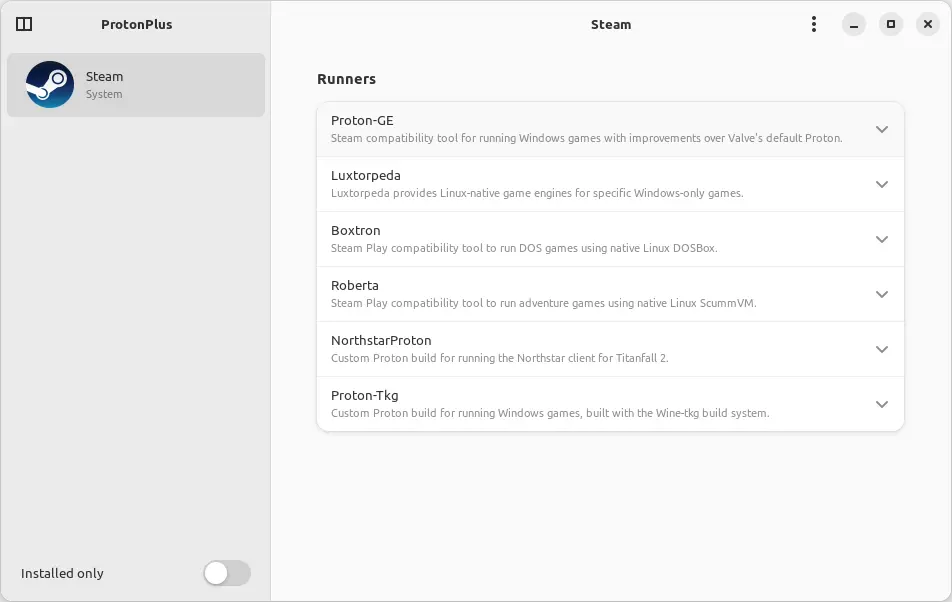Screen dimensions: 952x602
Task: Click the Installed only label
Action: tap(62, 573)
